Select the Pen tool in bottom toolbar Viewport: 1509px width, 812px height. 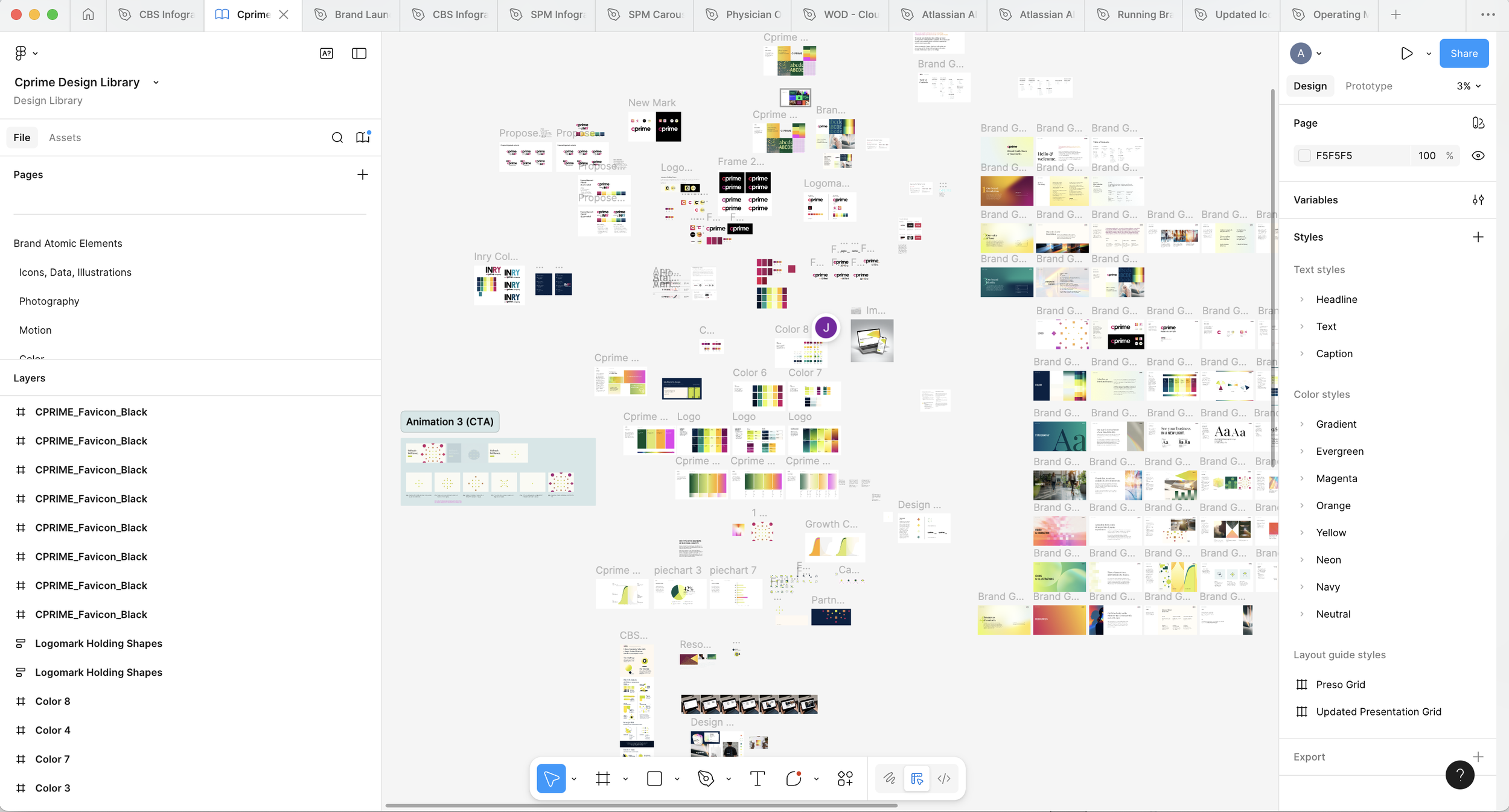click(x=706, y=779)
